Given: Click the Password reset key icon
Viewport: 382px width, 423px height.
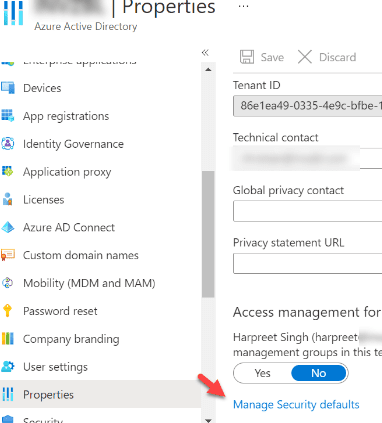Looking at the screenshot, I should [x=8, y=311].
